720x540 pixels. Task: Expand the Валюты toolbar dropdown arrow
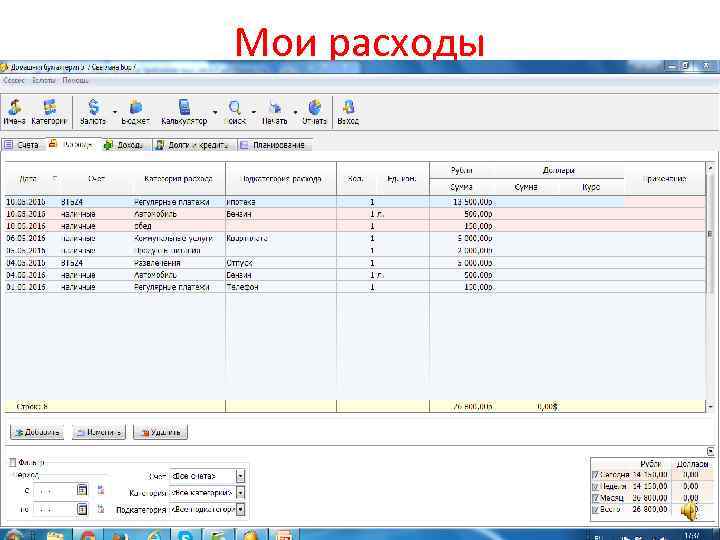115,112
